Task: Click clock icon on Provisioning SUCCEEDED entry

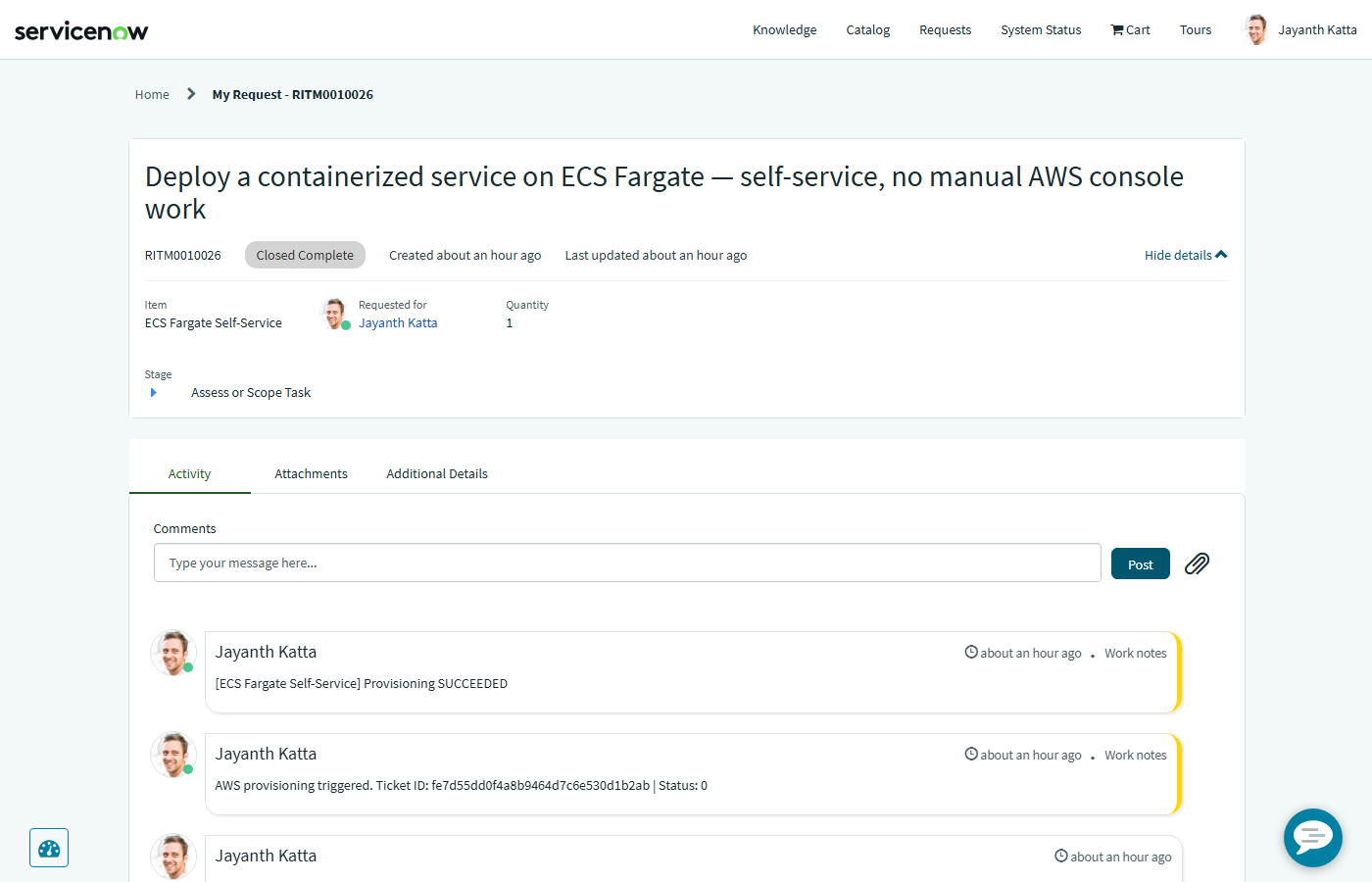Action: point(971,652)
